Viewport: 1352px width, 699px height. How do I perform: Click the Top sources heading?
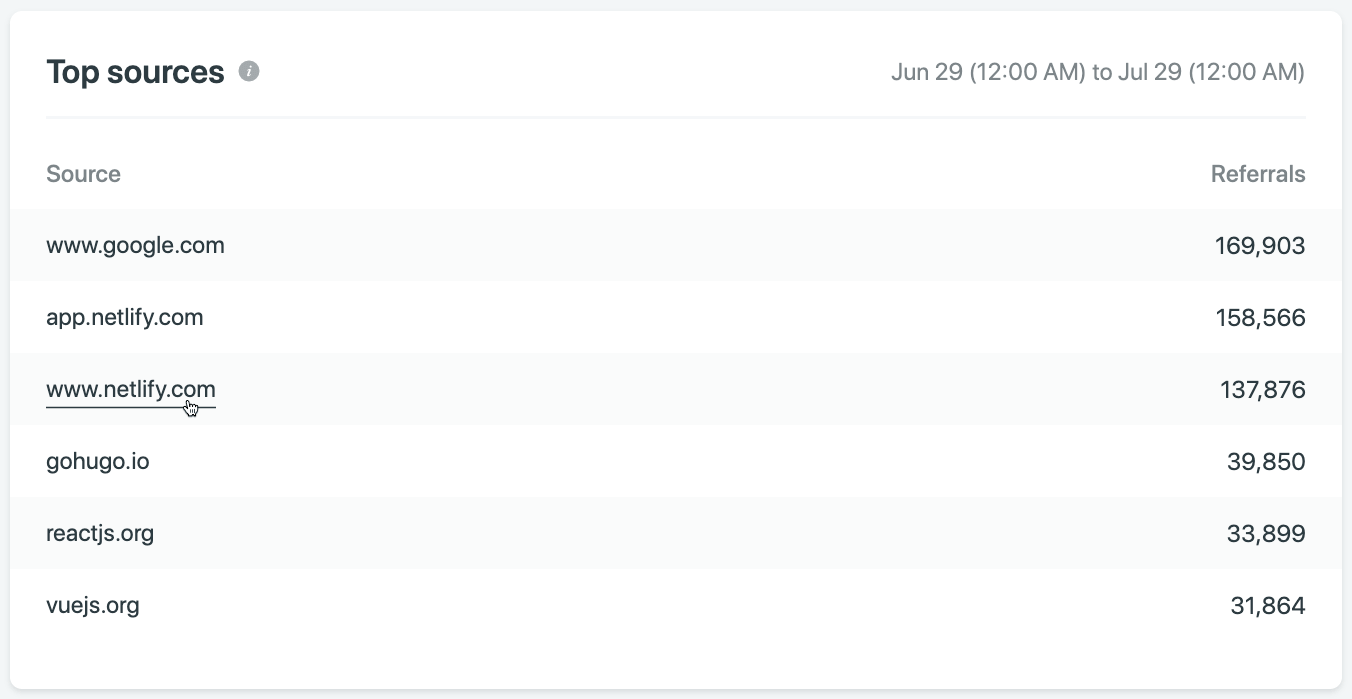coord(135,72)
